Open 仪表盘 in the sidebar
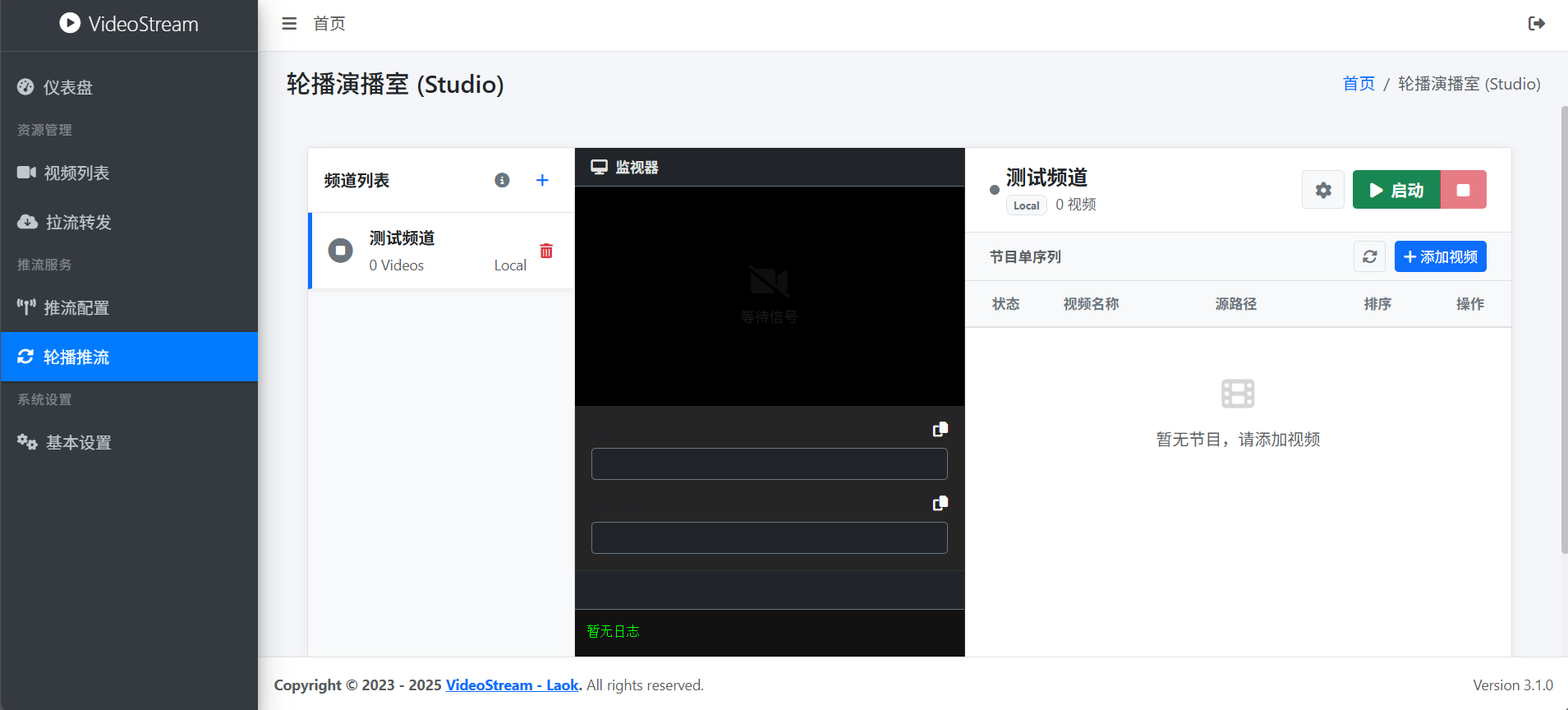 point(68,87)
